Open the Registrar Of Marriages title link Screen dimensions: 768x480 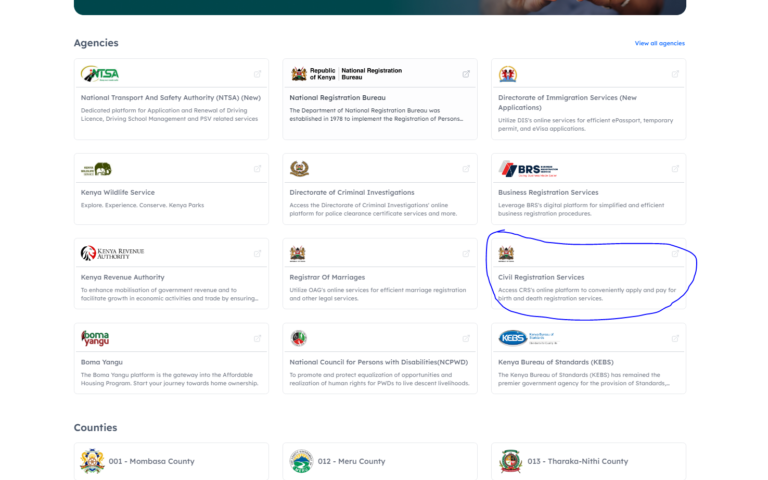[327, 277]
